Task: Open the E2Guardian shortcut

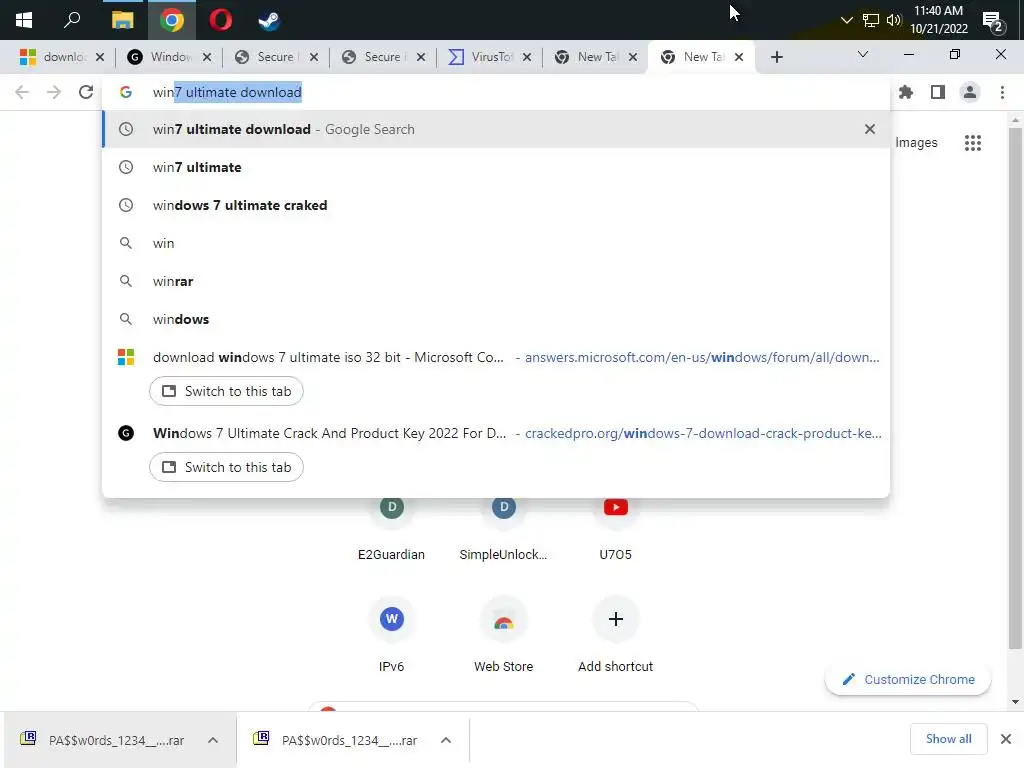Action: coord(391,529)
